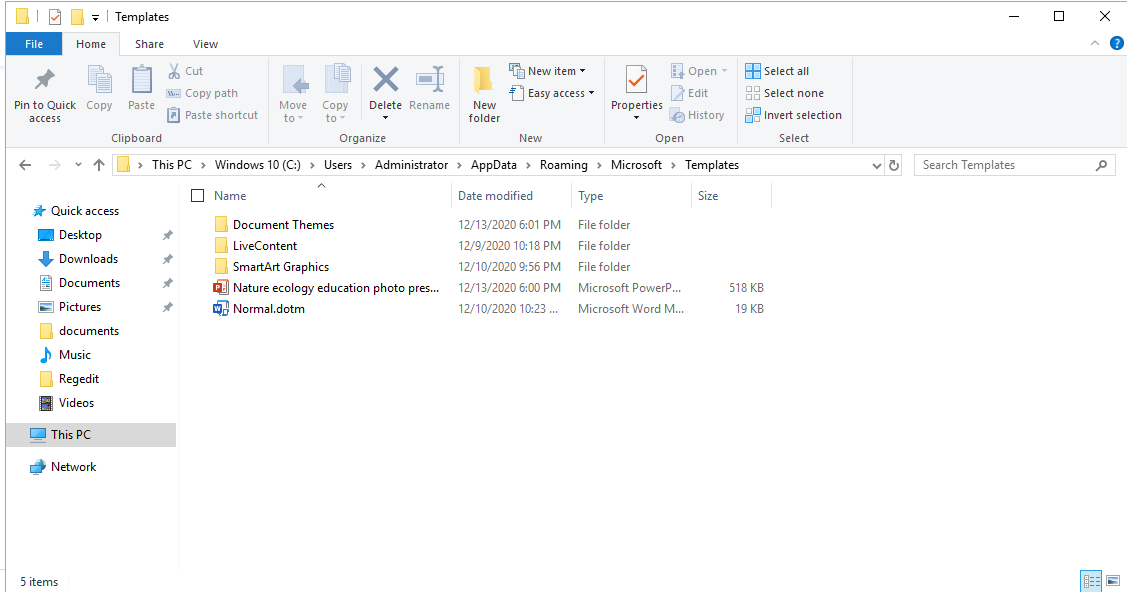The image size is (1127, 592).
Task: Click Select all in ribbon
Action: coord(777,70)
